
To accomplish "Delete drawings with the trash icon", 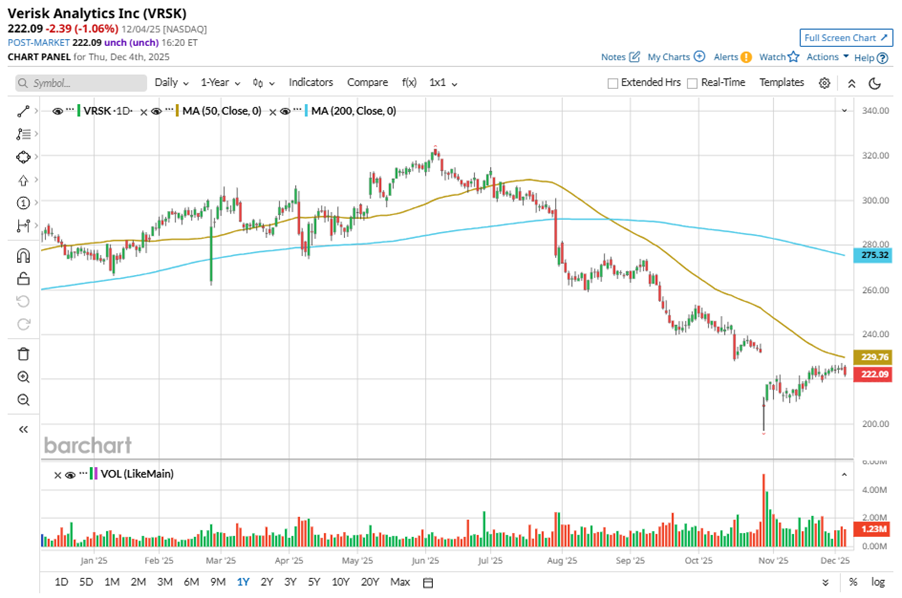I will [x=23, y=354].
